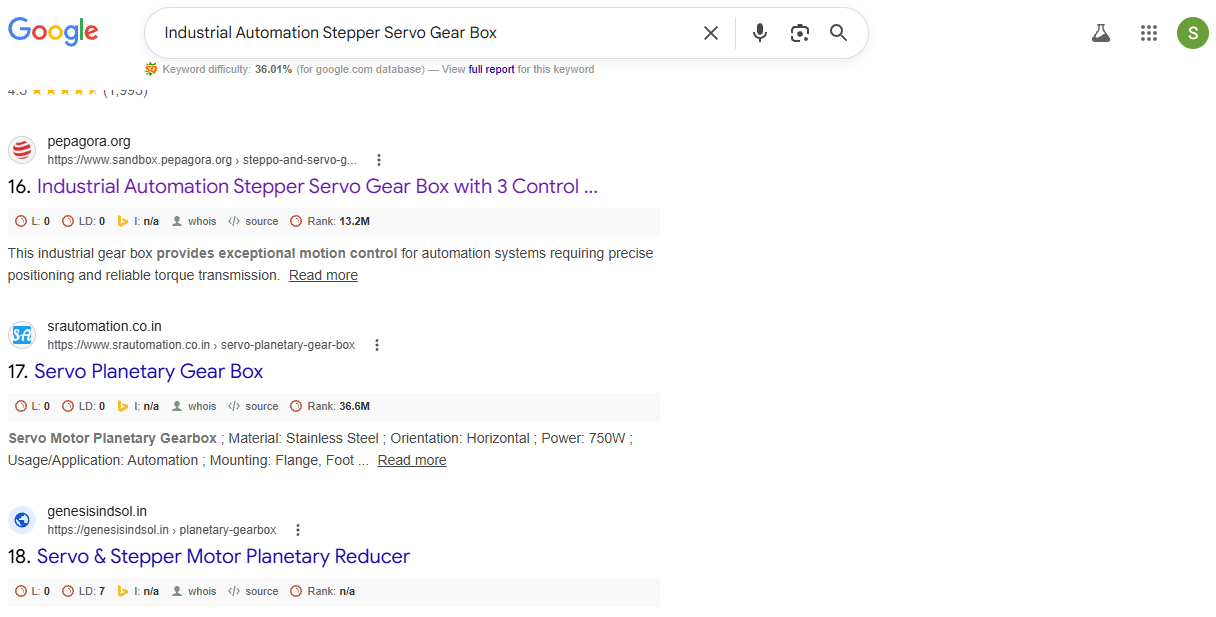
Task: Open the account avatar labeled S
Action: [1192, 33]
